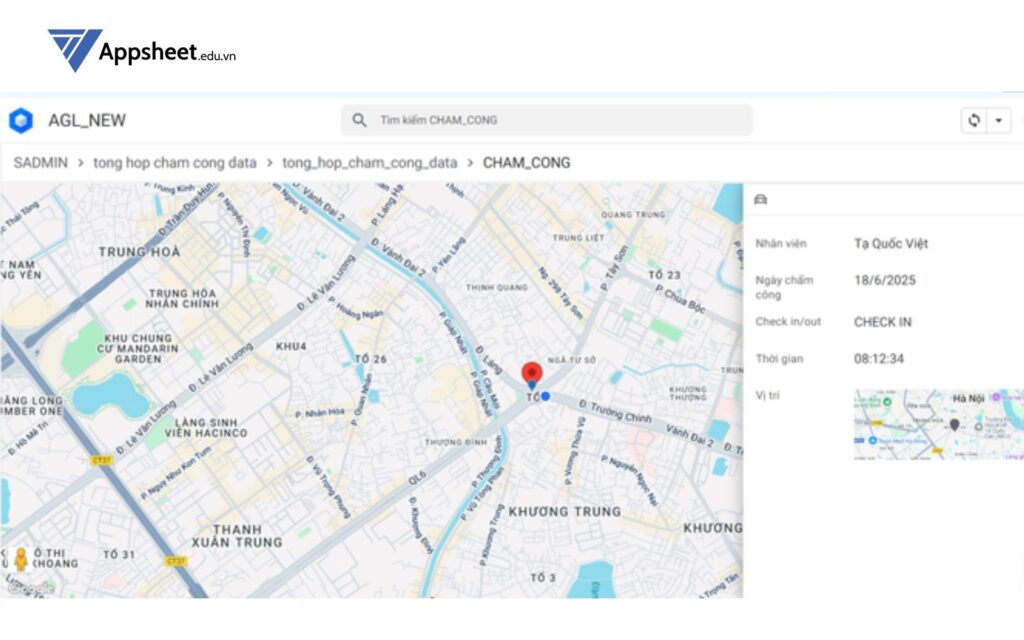Click the camera icon in the record detail panel
The image size is (1024, 640).
click(x=761, y=198)
